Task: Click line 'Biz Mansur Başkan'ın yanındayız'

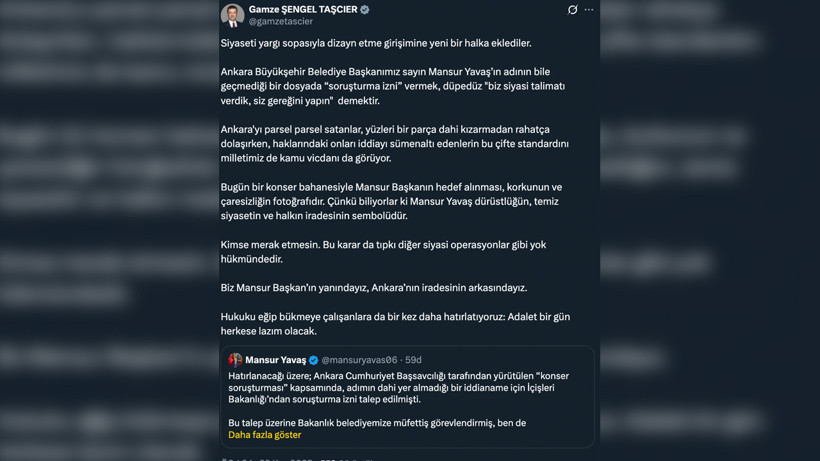Action: (x=374, y=288)
